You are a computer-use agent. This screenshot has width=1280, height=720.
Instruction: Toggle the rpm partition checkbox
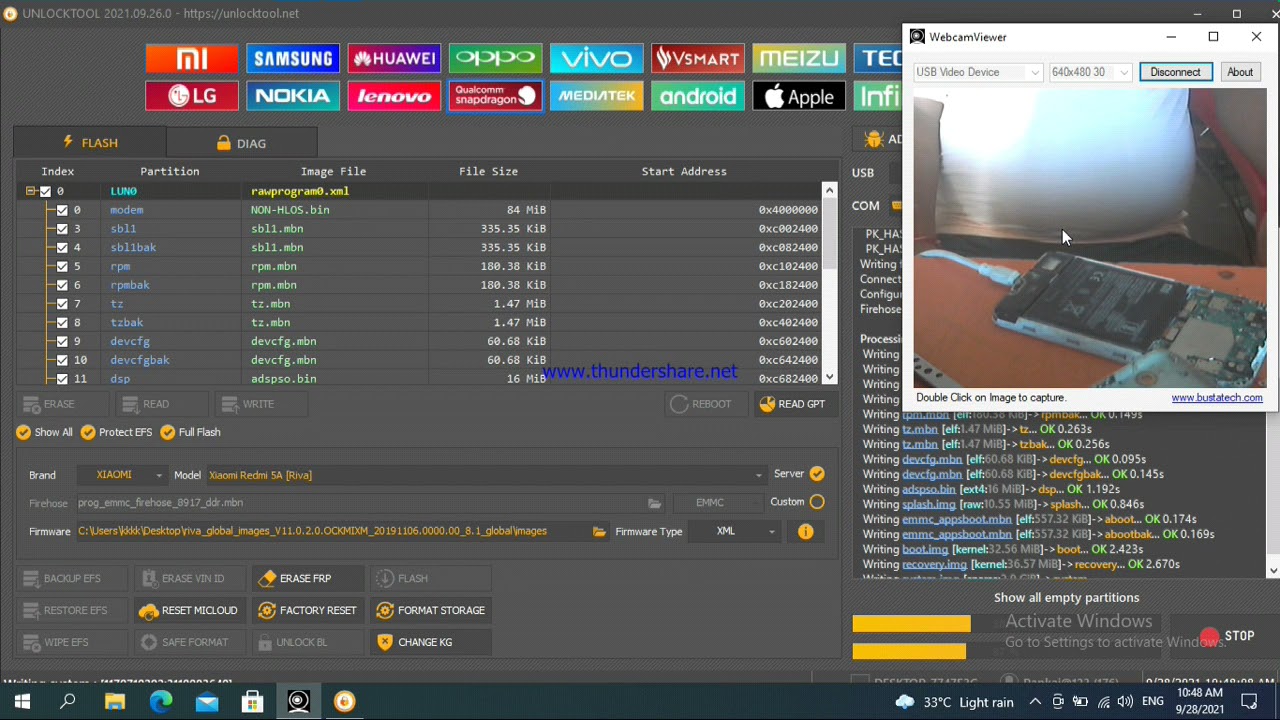(x=62, y=266)
